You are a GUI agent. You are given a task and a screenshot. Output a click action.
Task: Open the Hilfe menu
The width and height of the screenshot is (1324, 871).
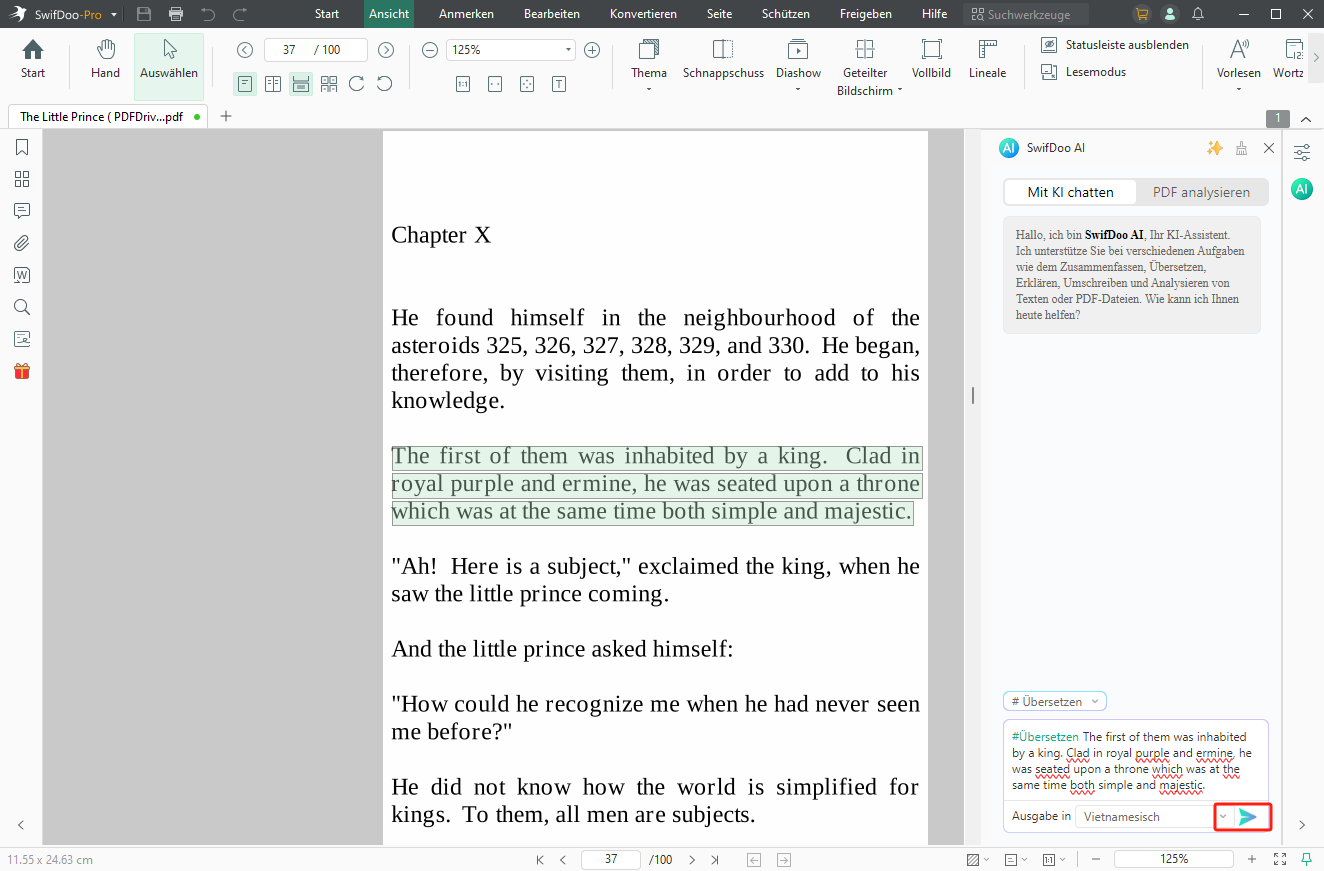(x=935, y=14)
